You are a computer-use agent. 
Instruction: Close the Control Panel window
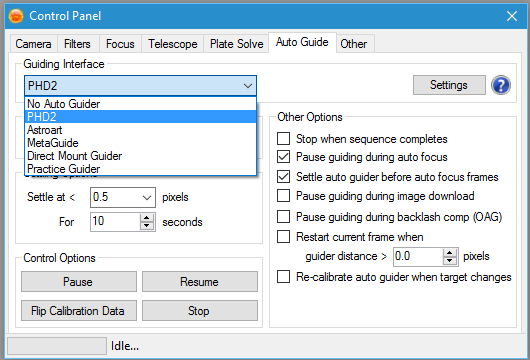coord(512,16)
